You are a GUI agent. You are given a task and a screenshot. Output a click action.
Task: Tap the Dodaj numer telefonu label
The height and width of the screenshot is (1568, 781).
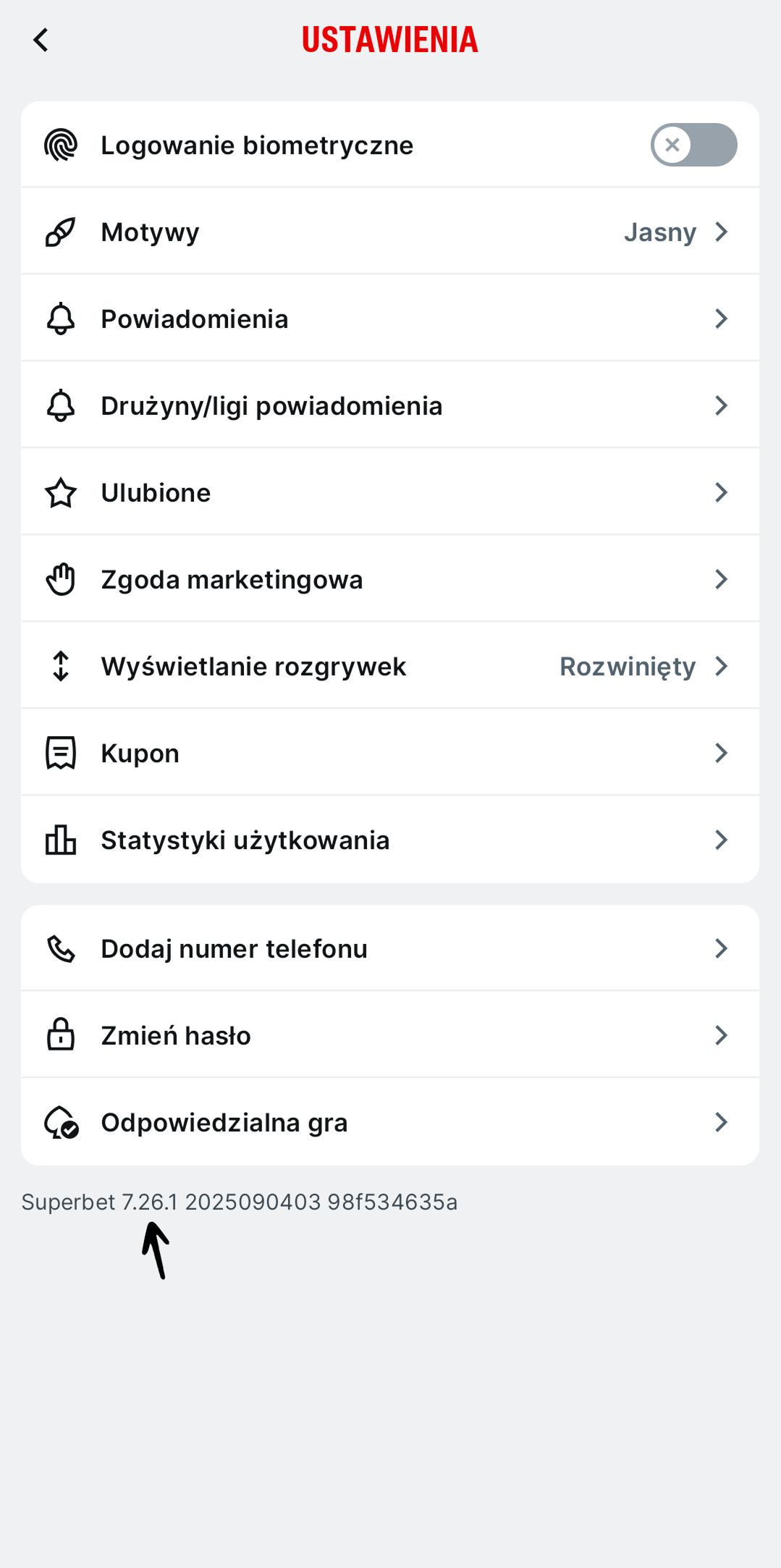click(235, 949)
